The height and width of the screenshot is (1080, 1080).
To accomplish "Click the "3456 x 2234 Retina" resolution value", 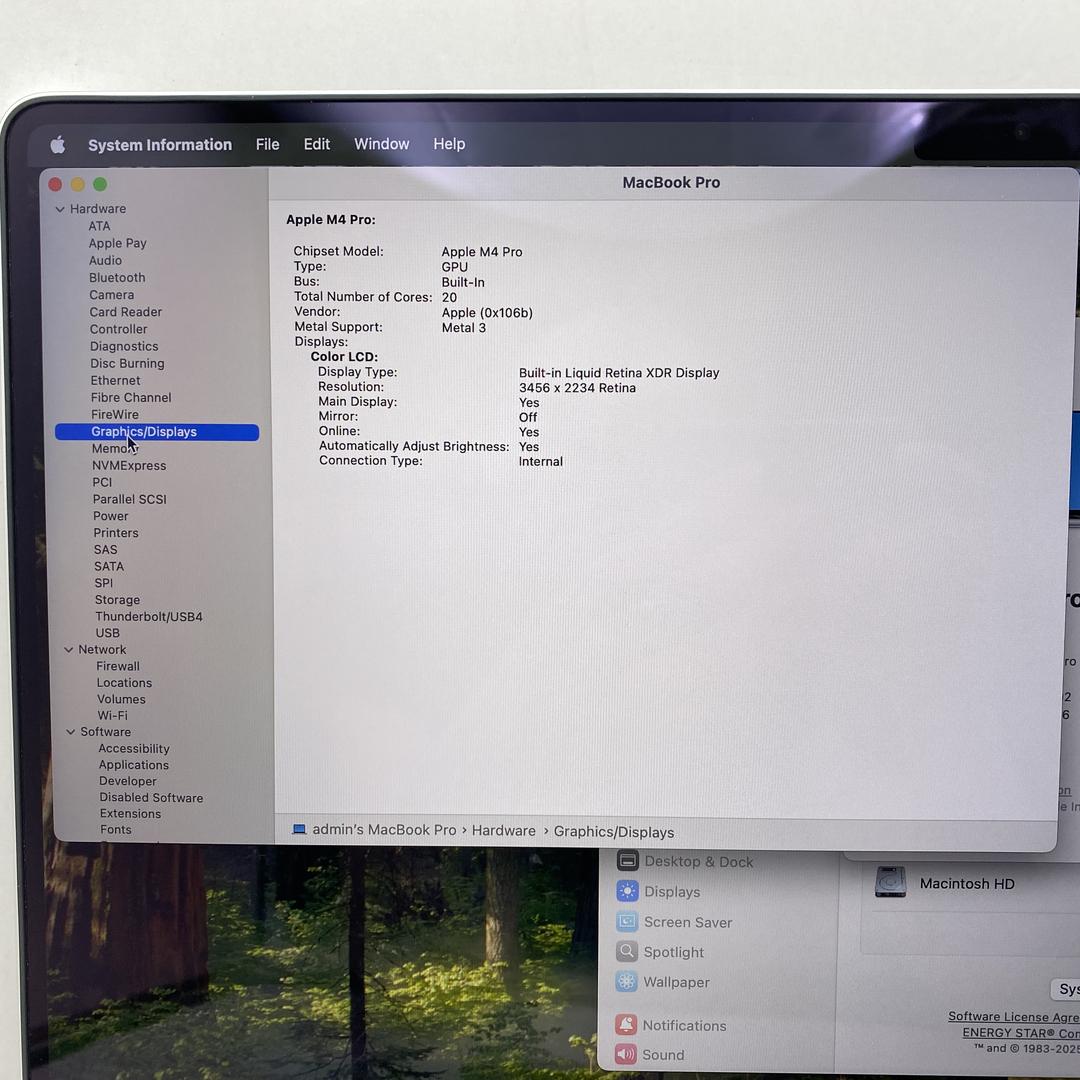I will click(577, 388).
